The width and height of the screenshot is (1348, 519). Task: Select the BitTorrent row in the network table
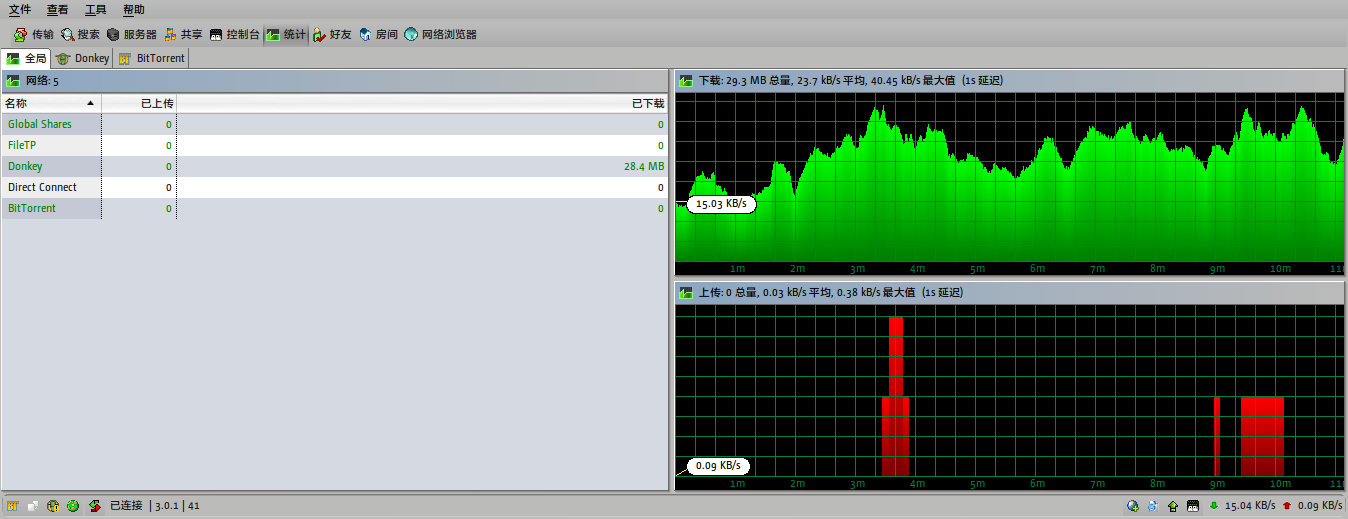click(334, 208)
